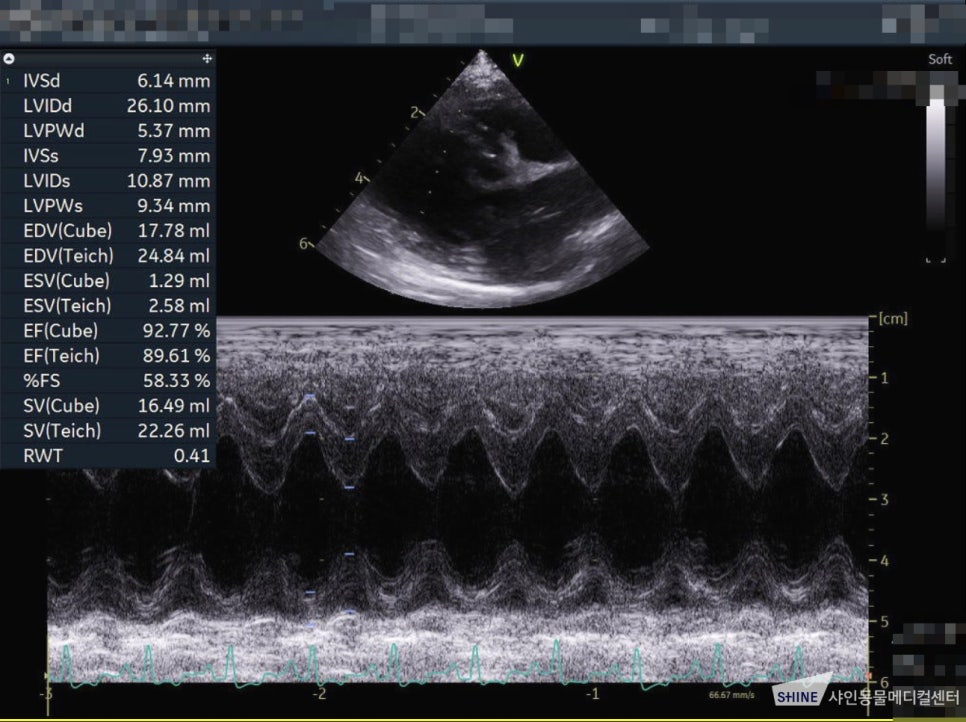
Task: Click the -1 second time axis marker
Action: (593, 694)
